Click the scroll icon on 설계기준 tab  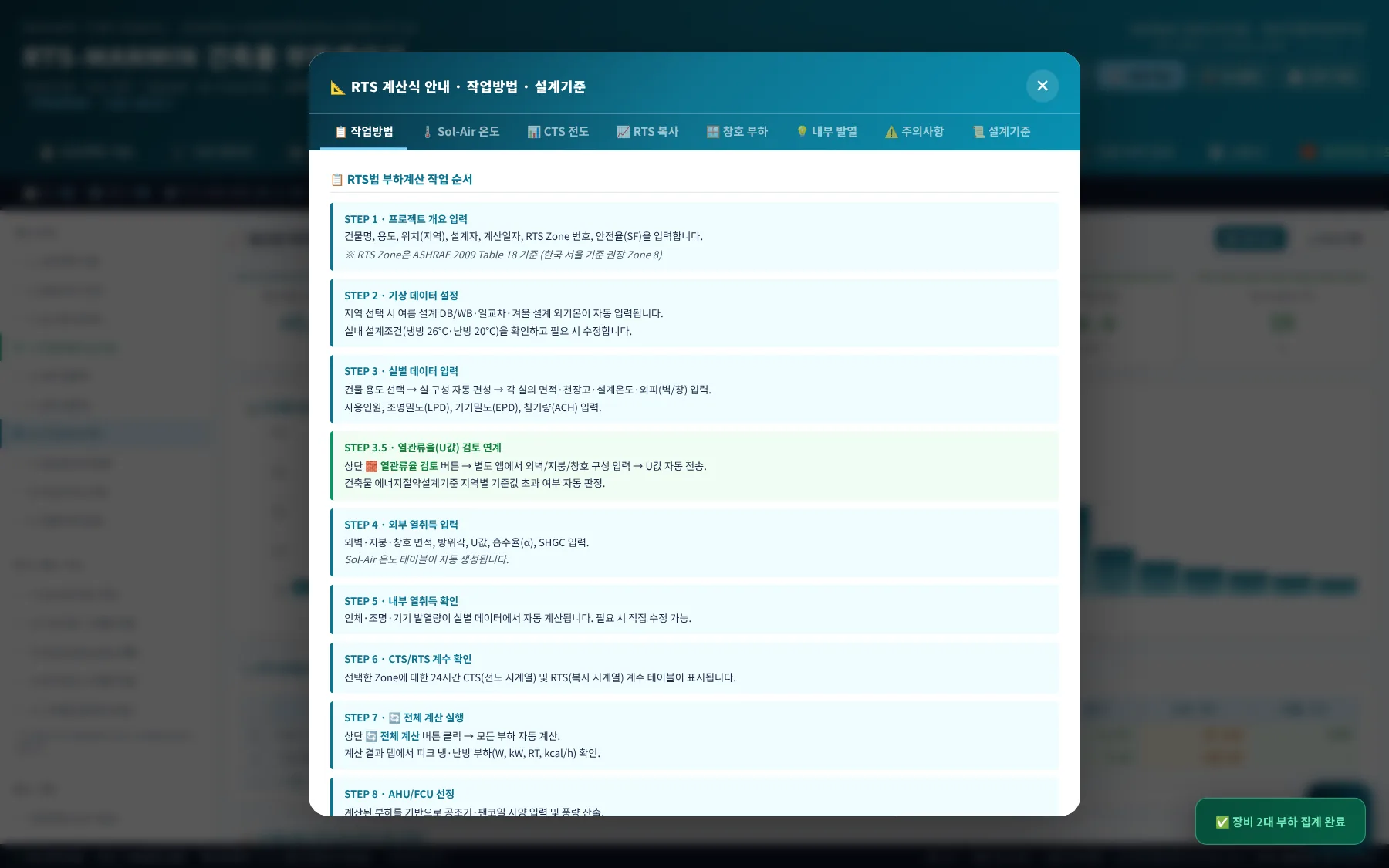[979, 132]
